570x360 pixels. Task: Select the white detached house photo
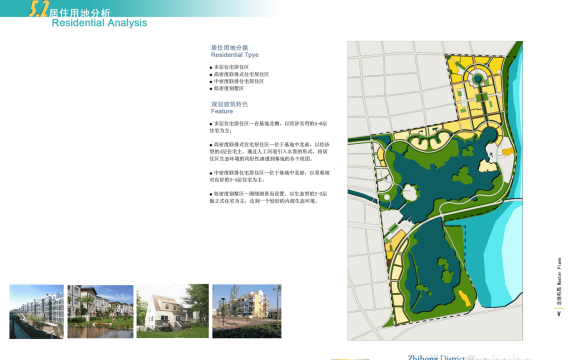coord(173,311)
